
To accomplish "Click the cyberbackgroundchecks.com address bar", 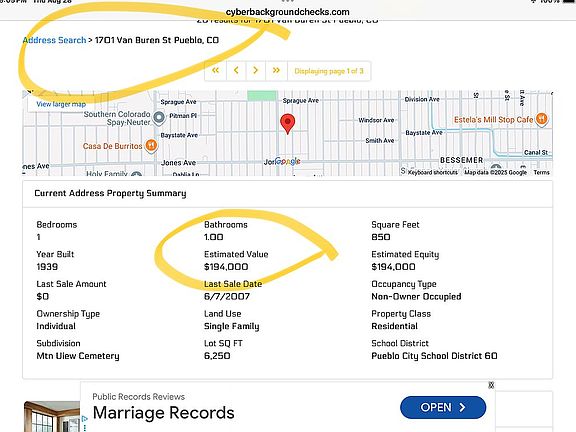I will point(288,12).
